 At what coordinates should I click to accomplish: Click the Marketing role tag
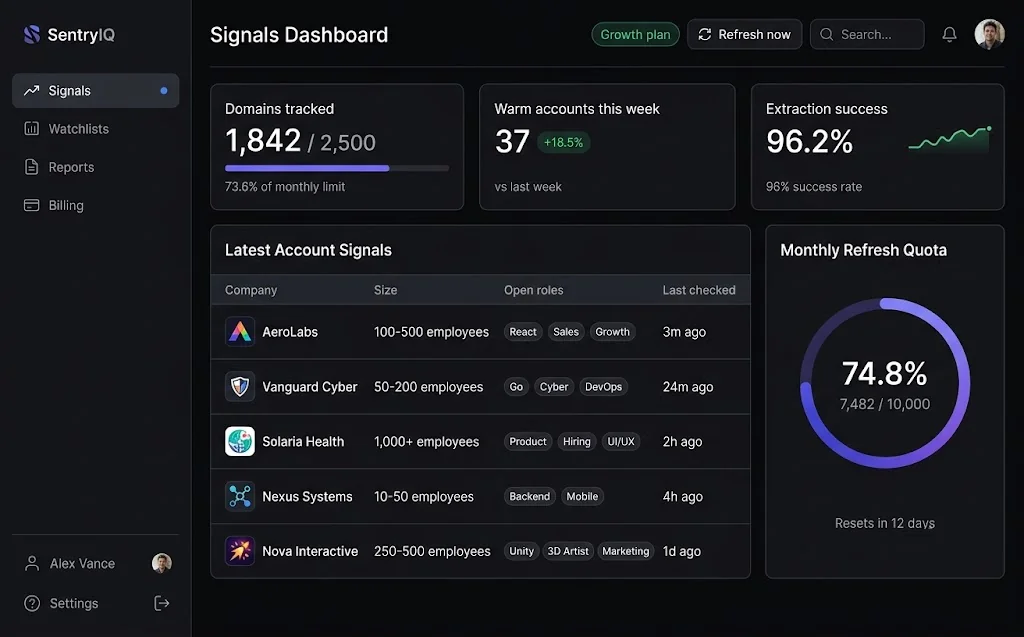pos(626,551)
